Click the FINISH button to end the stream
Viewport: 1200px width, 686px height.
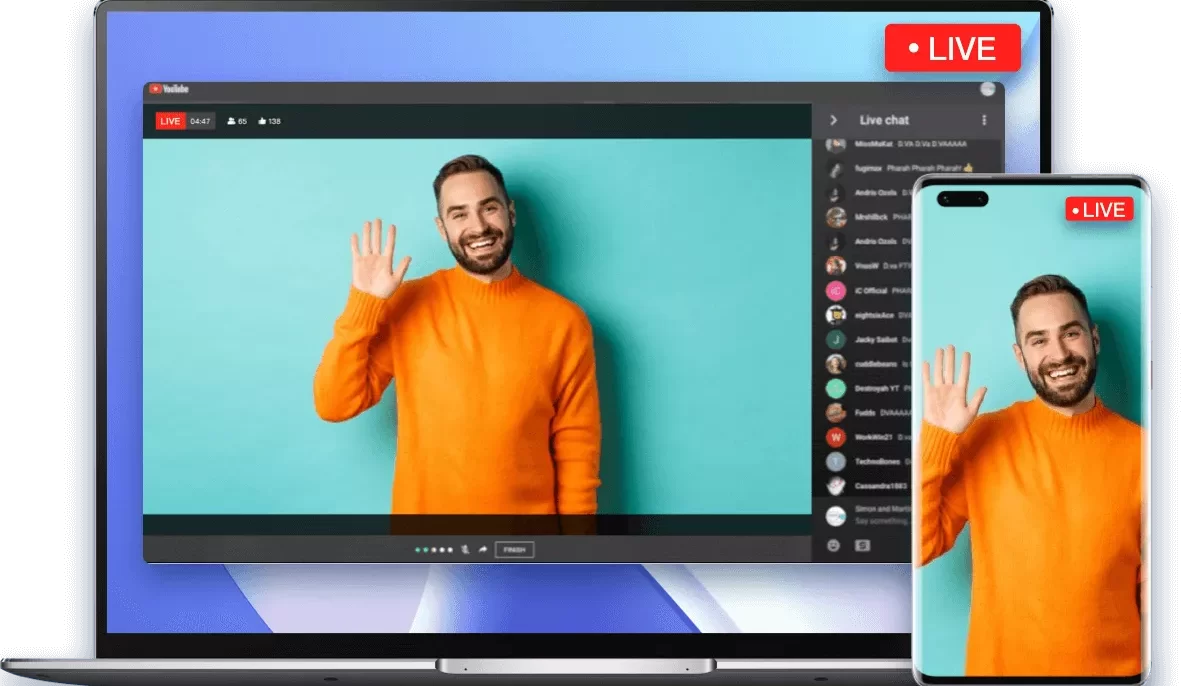[514, 549]
